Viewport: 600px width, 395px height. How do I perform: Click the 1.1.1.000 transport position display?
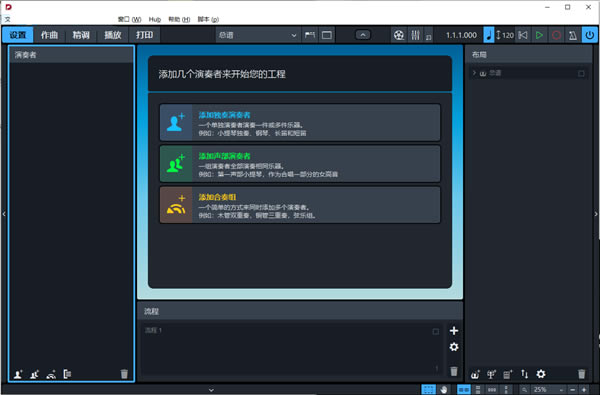pos(461,35)
